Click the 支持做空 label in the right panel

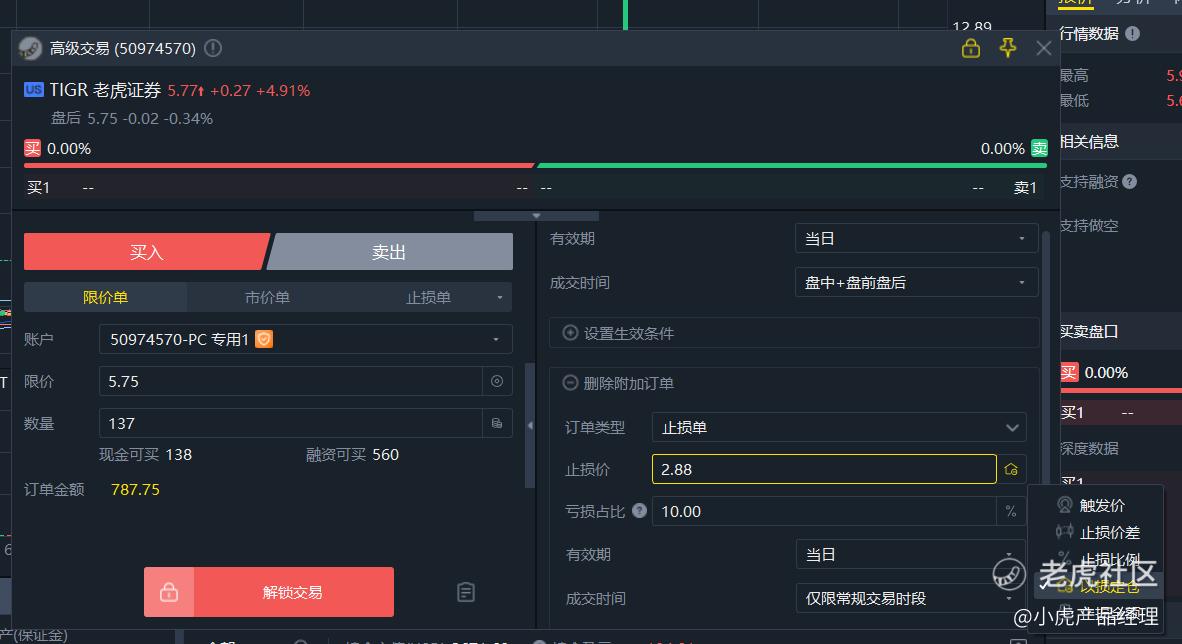(x=1089, y=225)
